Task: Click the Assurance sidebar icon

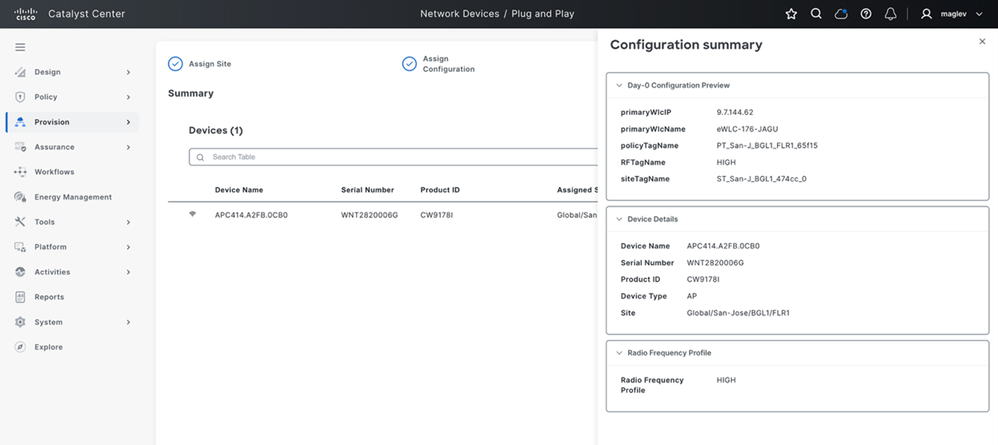Action: click(20, 147)
